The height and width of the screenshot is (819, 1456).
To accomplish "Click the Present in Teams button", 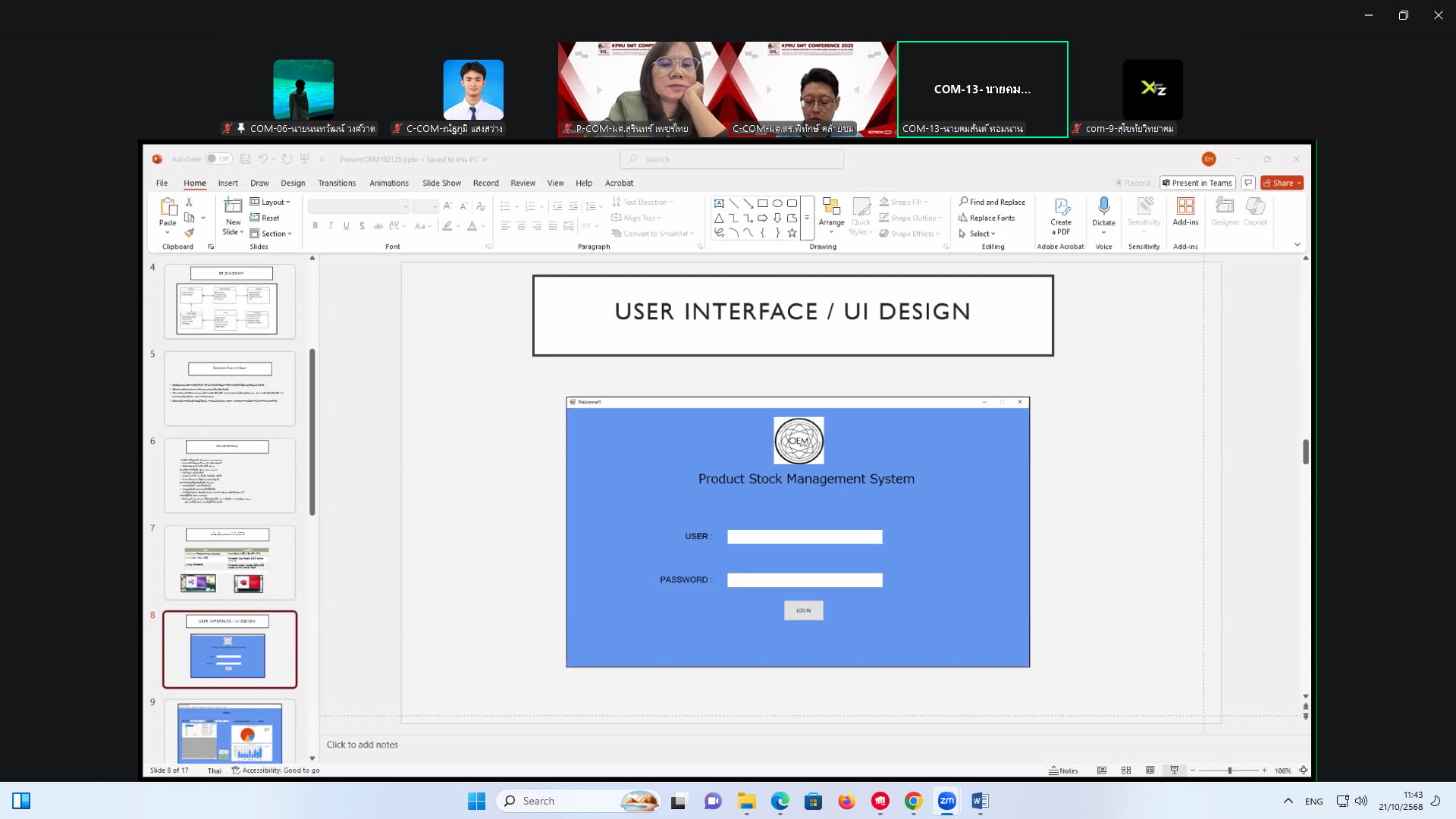I will pos(1197,183).
